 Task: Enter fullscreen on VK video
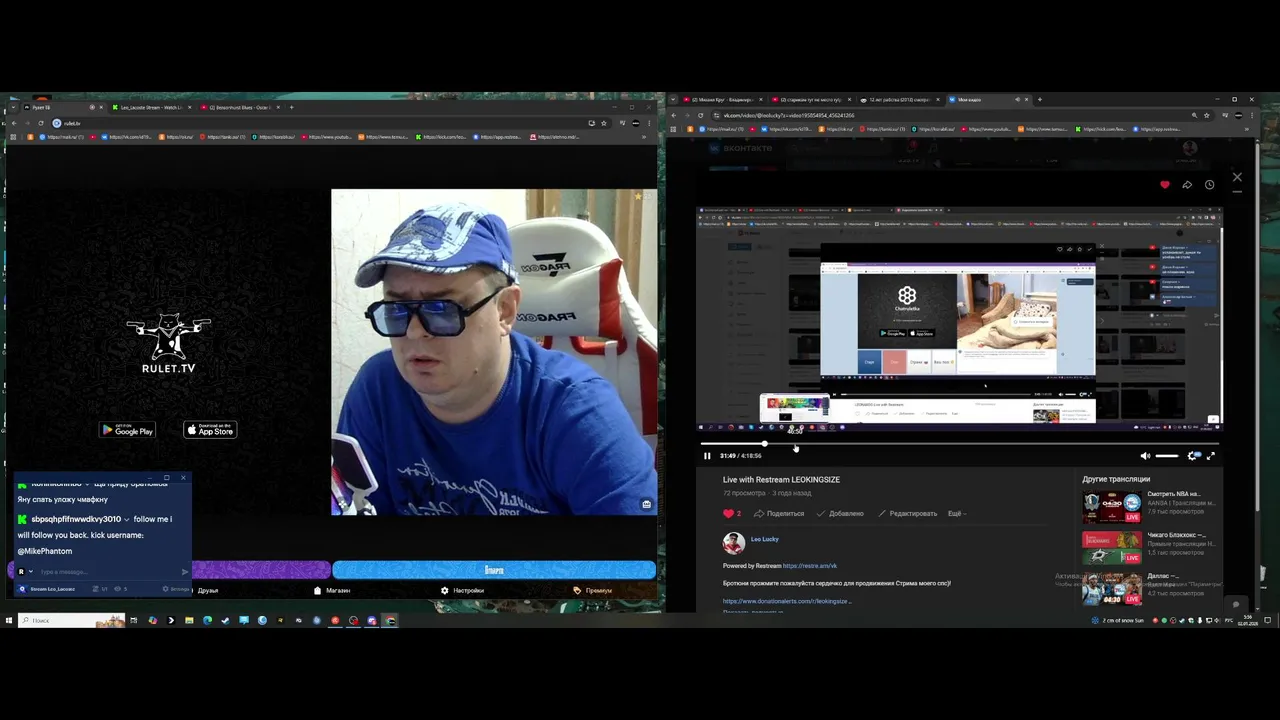1211,456
